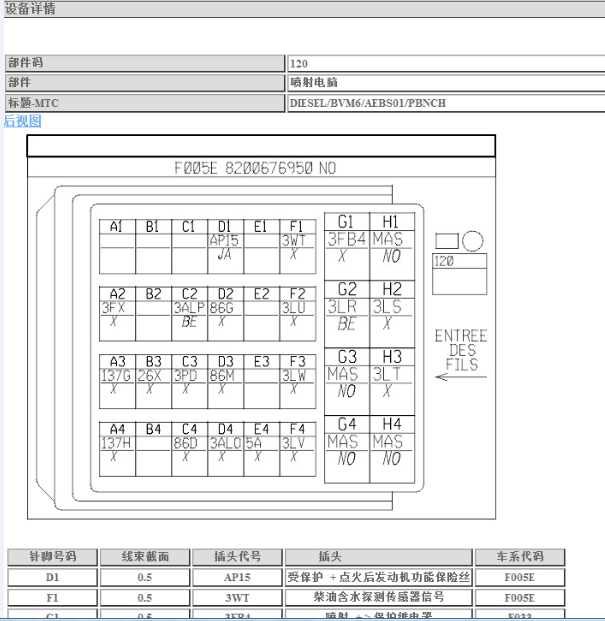The image size is (605, 621).
Task: Click 受保护 +点火后发动机功能保险丝 cell
Action: pos(379,577)
